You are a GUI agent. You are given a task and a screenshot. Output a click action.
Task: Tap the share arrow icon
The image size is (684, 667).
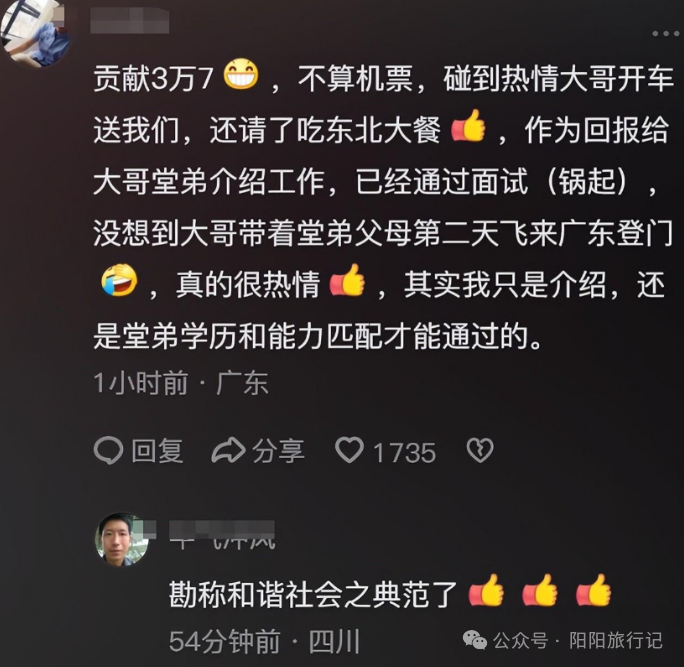pyautogui.click(x=228, y=450)
